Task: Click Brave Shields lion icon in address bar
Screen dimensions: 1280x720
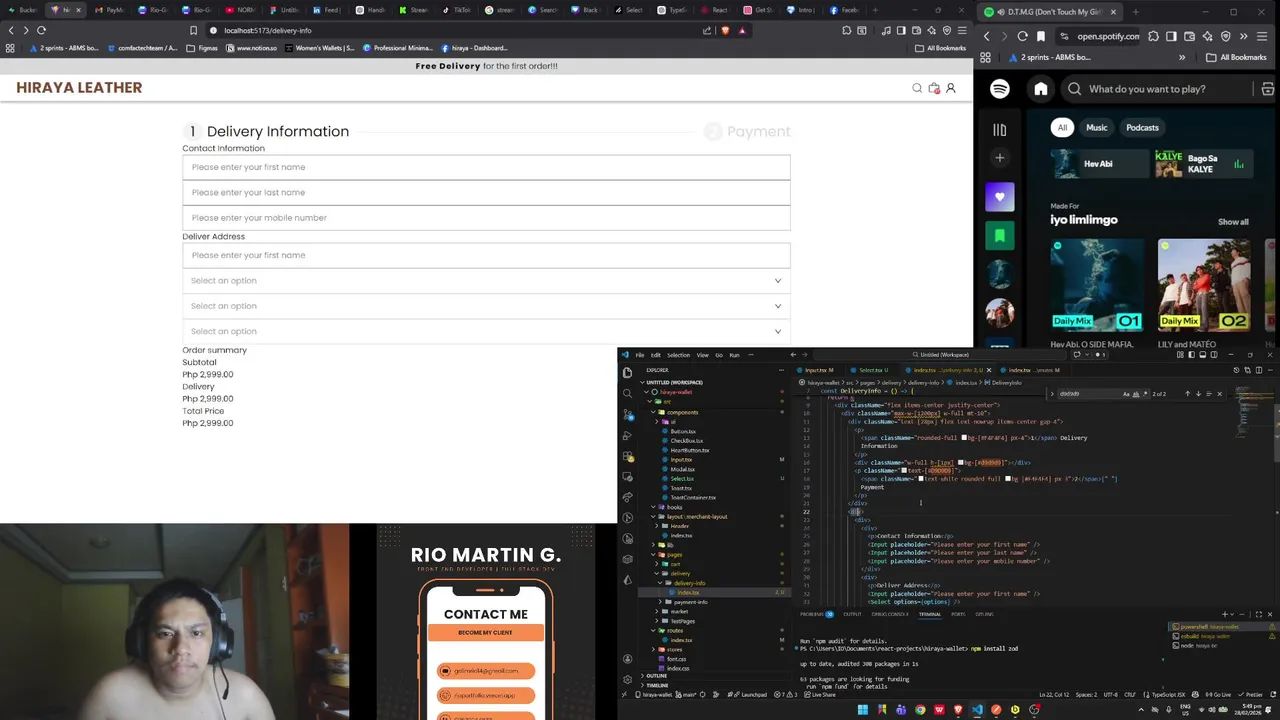Action: 725,30
